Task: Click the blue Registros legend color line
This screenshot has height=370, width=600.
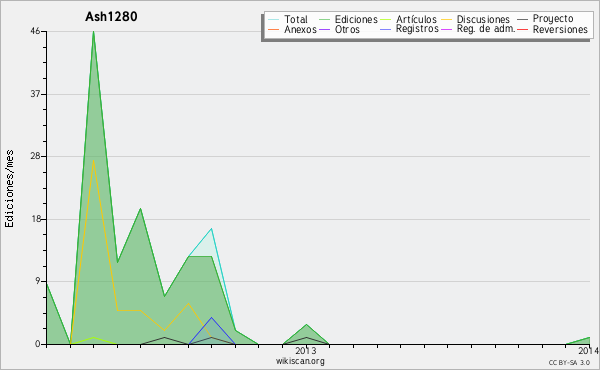Action: coord(386,29)
